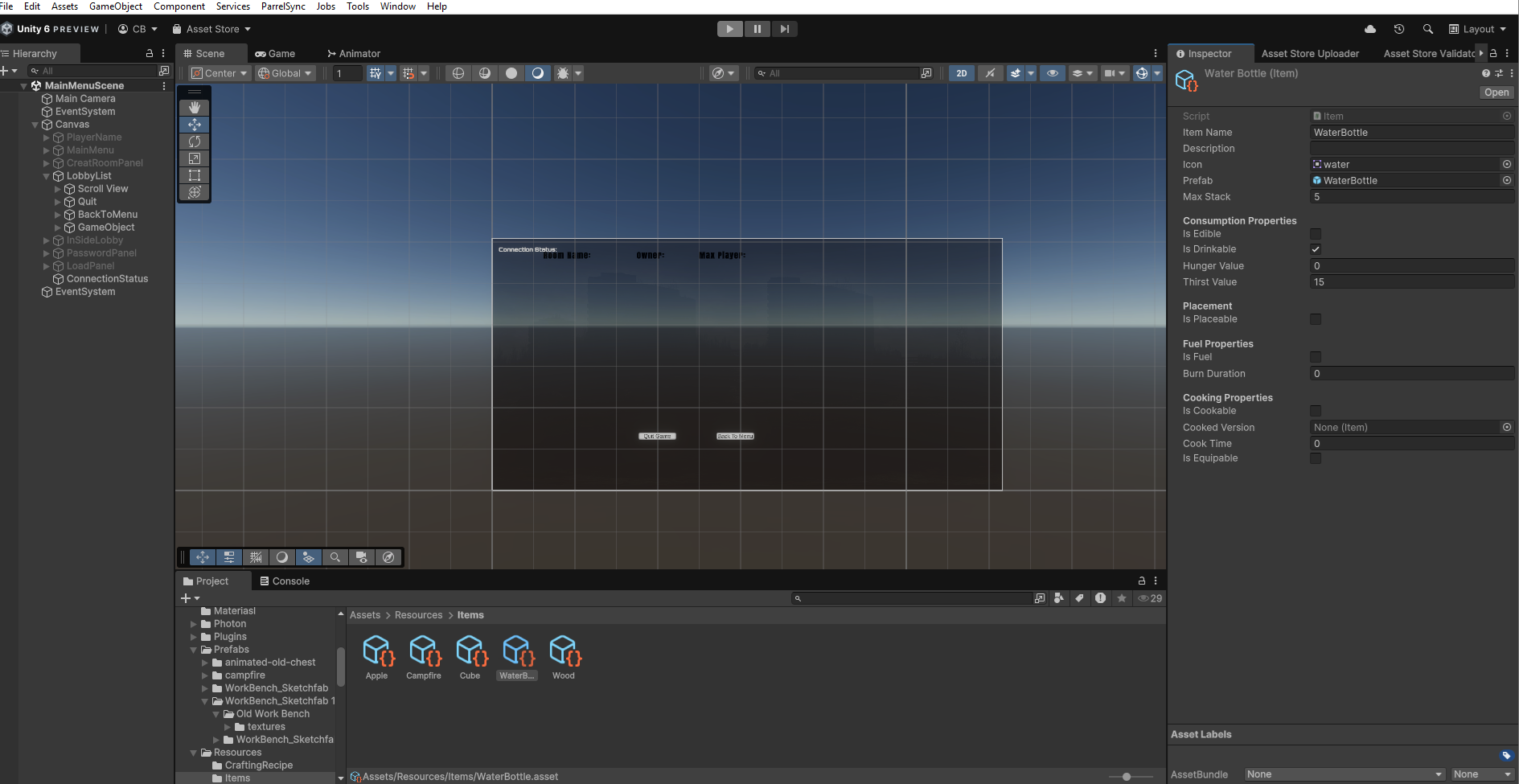
Task: Open the CB account dropdown
Action: click(138, 29)
